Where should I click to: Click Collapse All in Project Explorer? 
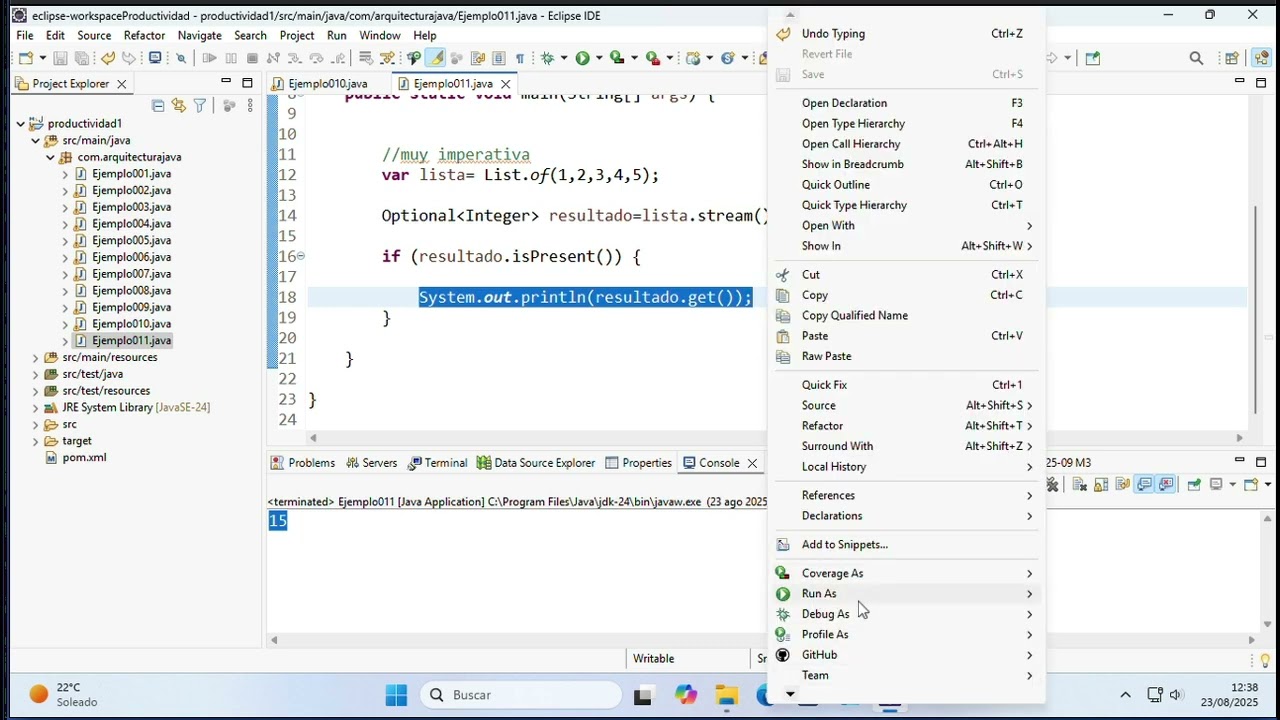158,105
